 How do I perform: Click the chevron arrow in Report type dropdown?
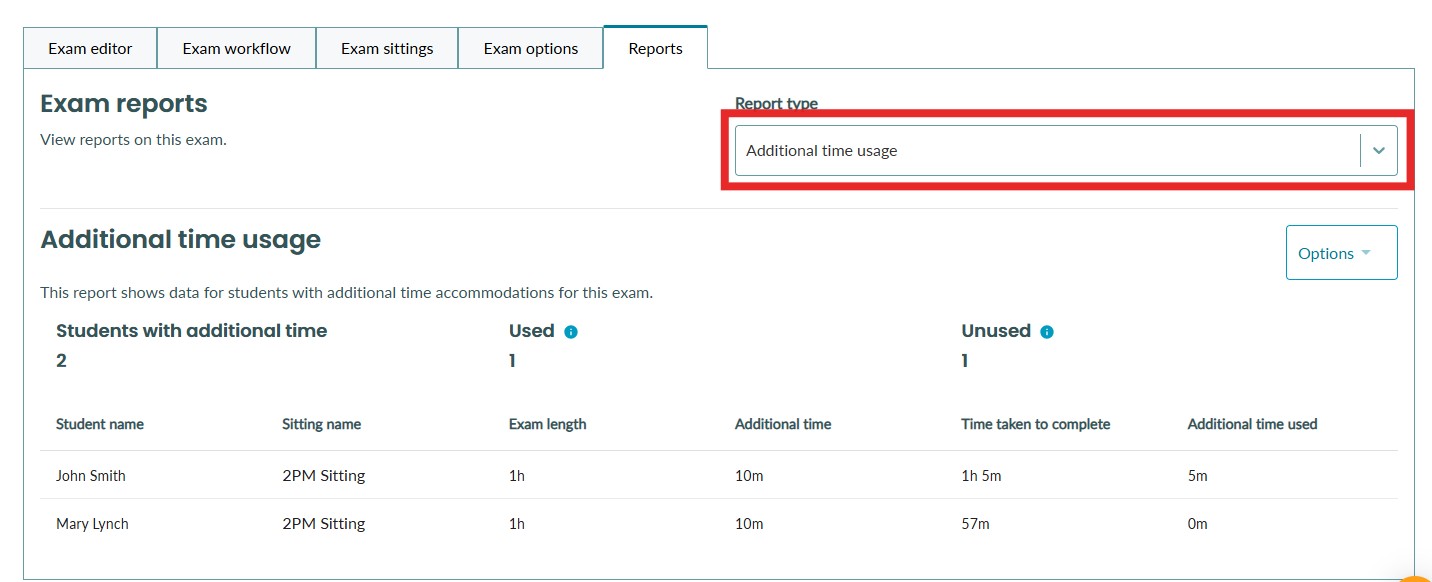(1379, 151)
